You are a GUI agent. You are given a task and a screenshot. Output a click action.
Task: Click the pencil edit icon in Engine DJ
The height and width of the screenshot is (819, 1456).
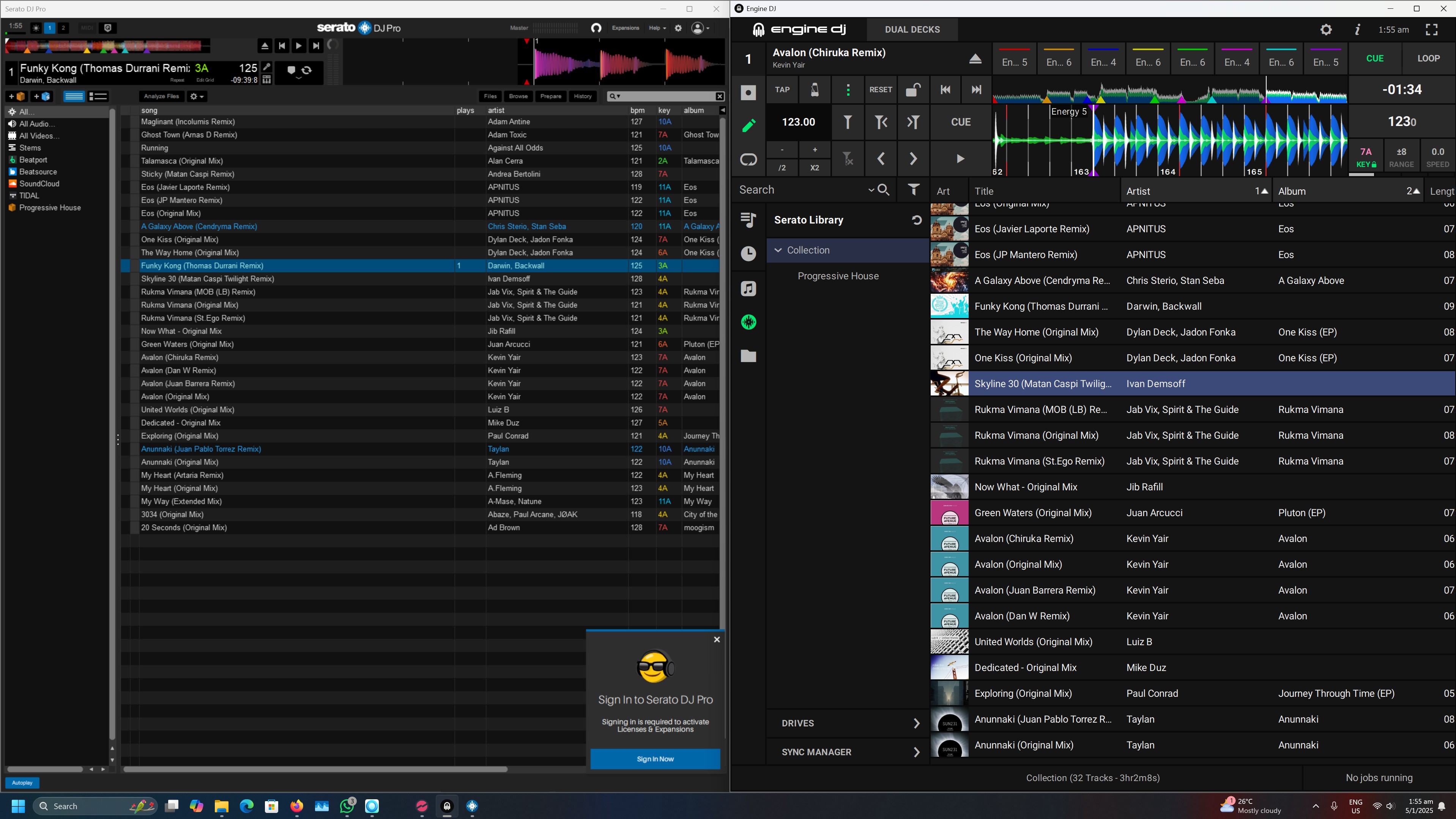pos(748,126)
